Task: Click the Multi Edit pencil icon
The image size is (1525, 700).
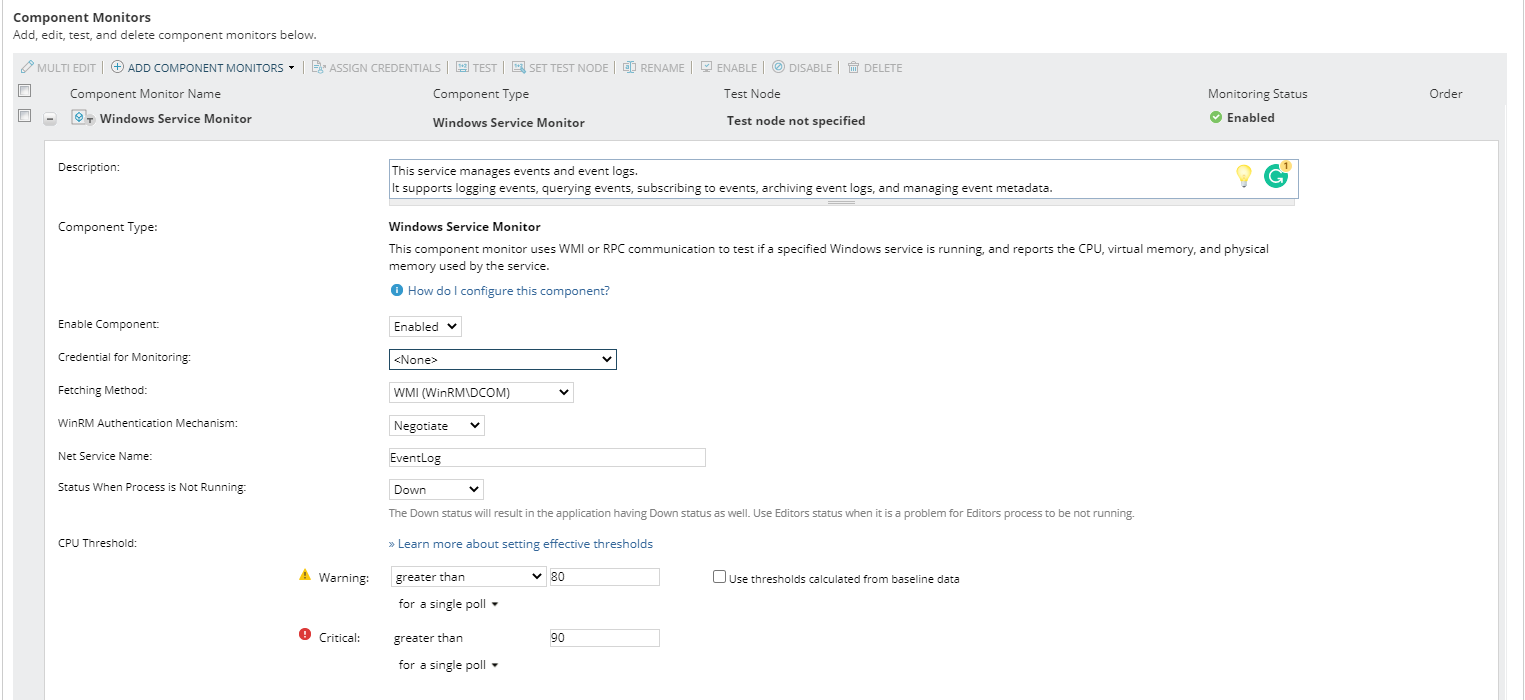Action: tap(27, 68)
